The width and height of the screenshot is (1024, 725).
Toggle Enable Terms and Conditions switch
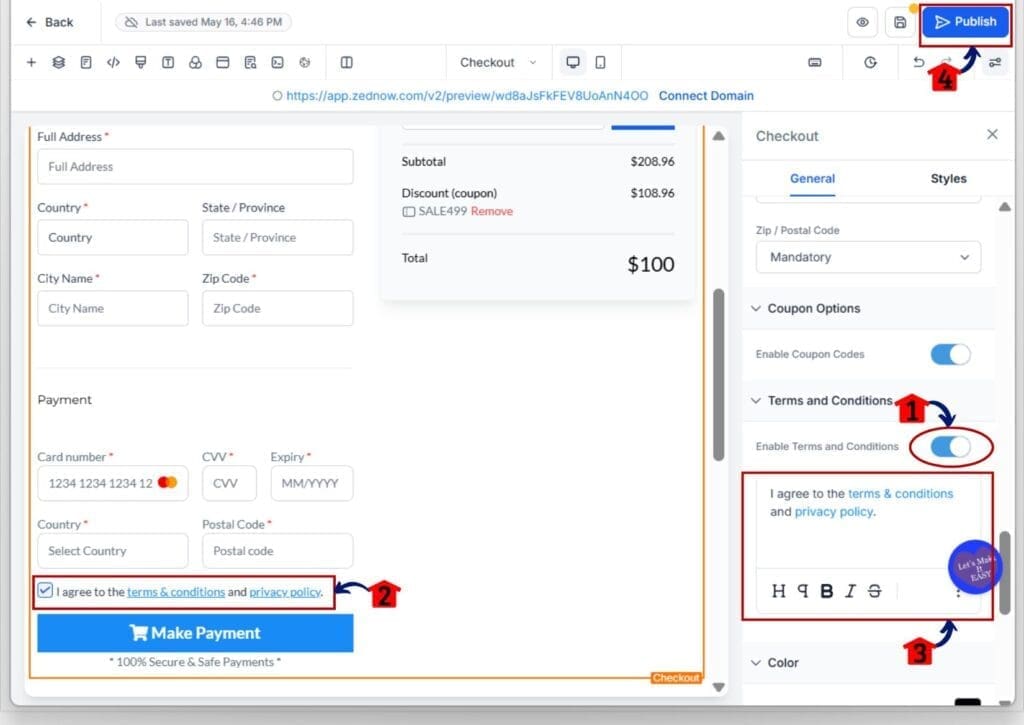[950, 446]
